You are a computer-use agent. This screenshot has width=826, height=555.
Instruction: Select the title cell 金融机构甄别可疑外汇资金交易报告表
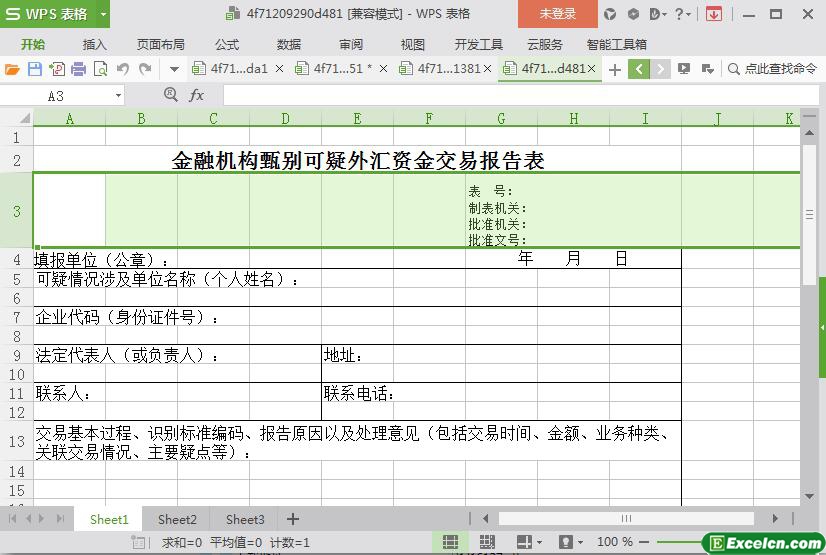357,161
